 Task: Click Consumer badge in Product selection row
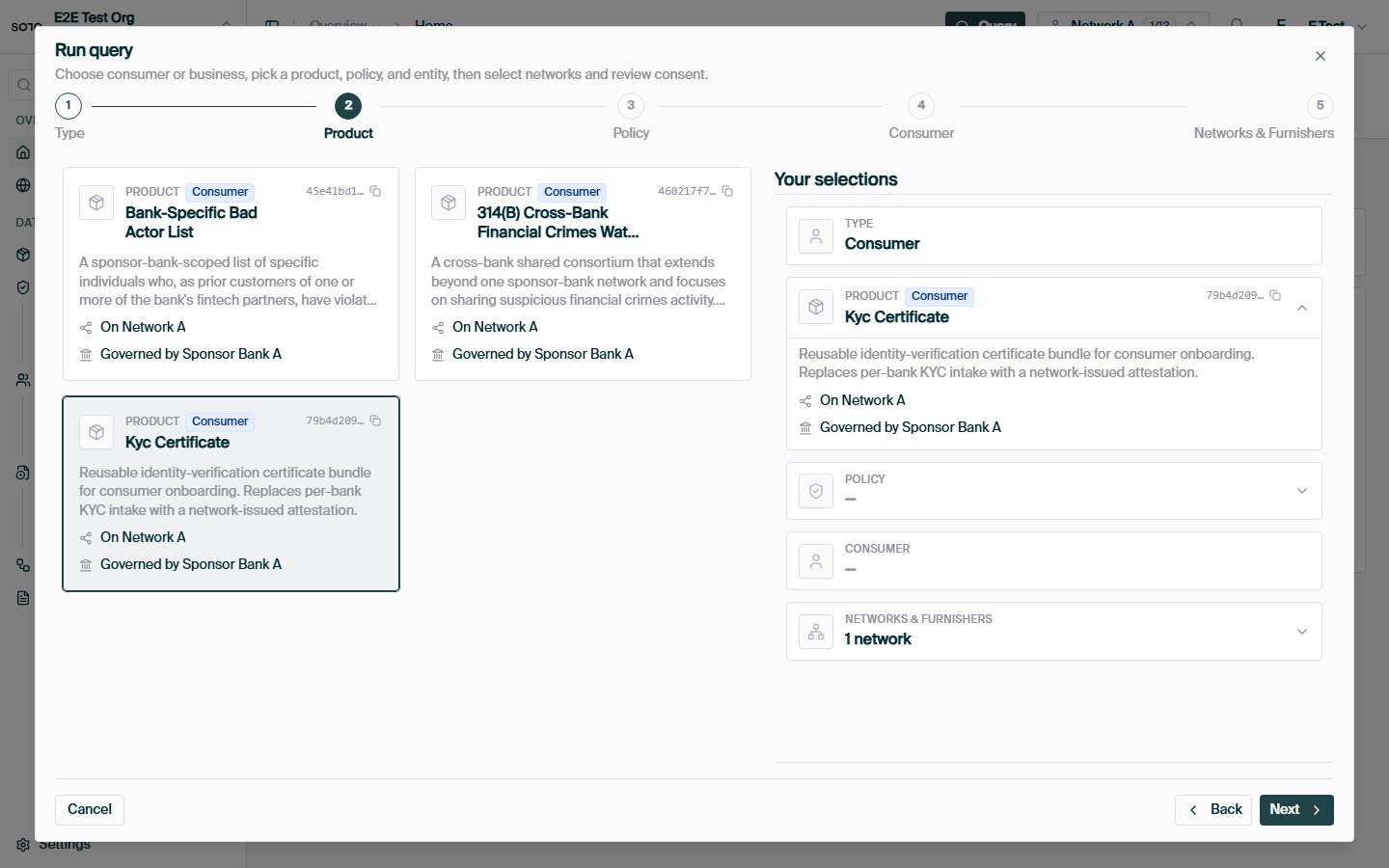pos(940,296)
